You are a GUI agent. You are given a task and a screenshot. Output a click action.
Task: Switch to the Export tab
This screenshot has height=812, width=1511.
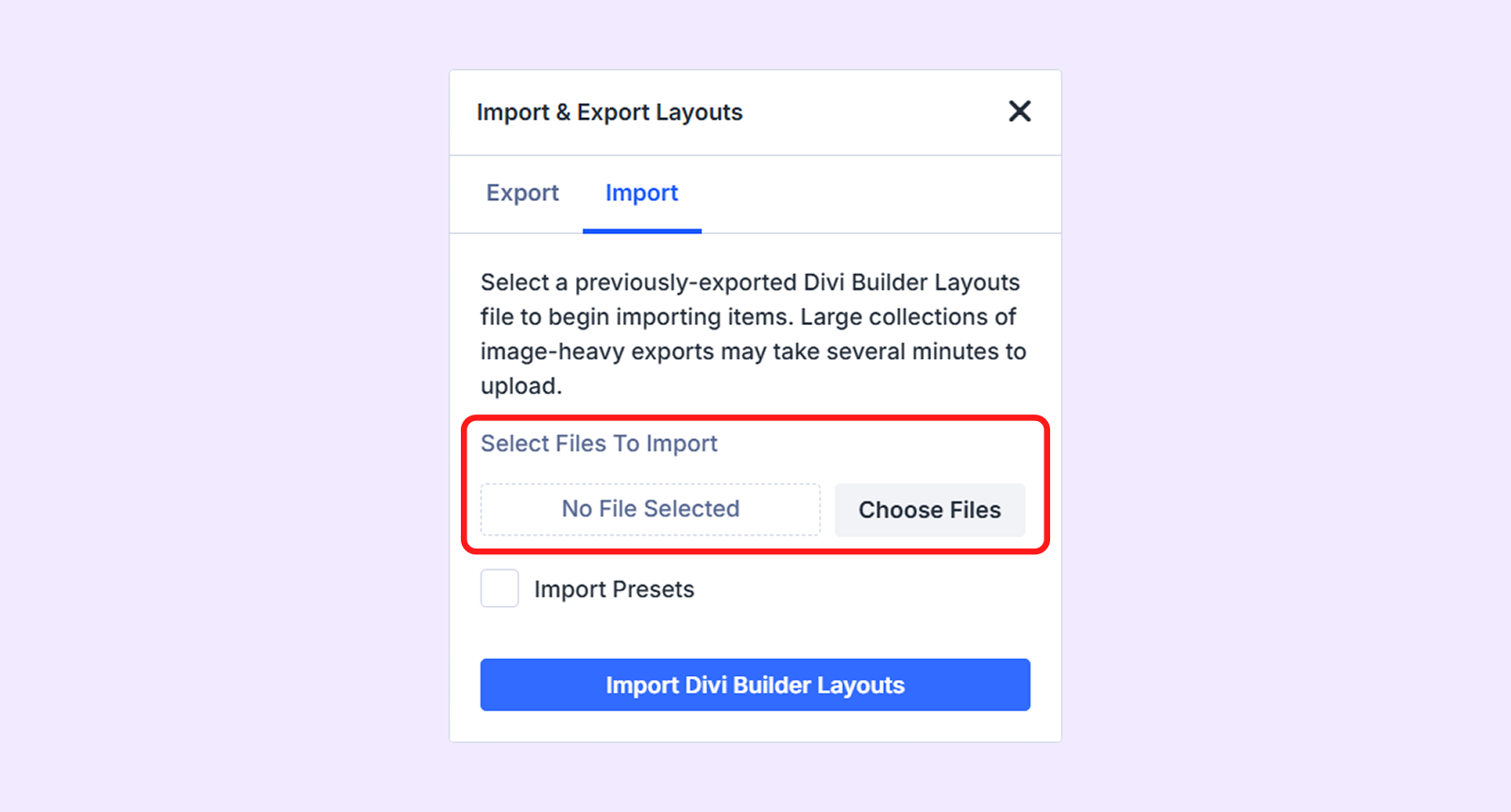tap(522, 194)
